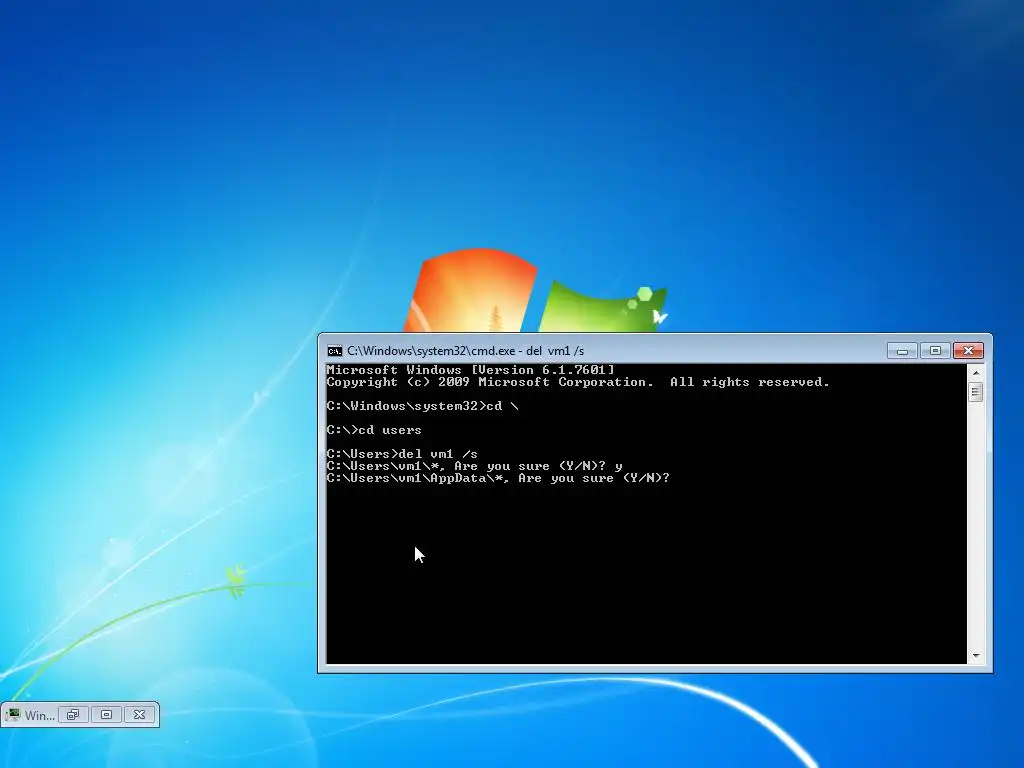Click the scrollbar up arrow in cmd
Viewport: 1024px width, 768px height.
[976, 372]
